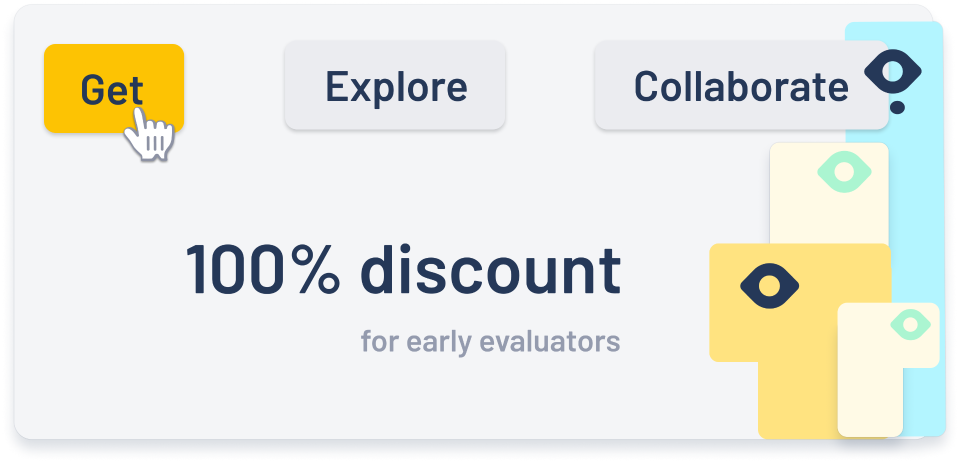Click the dark dot below the top eye
The image size is (960, 463).
click(897, 107)
